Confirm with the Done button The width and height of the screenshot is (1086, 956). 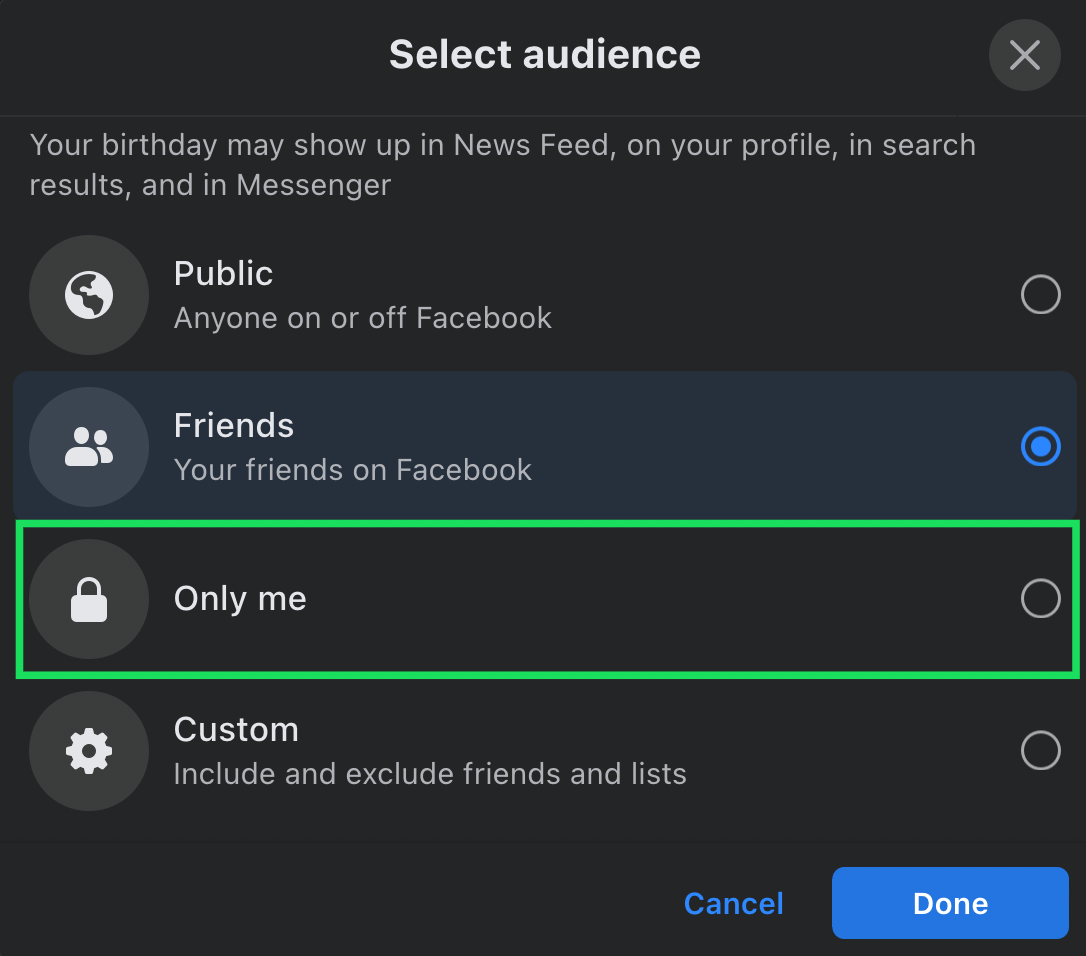coord(950,903)
